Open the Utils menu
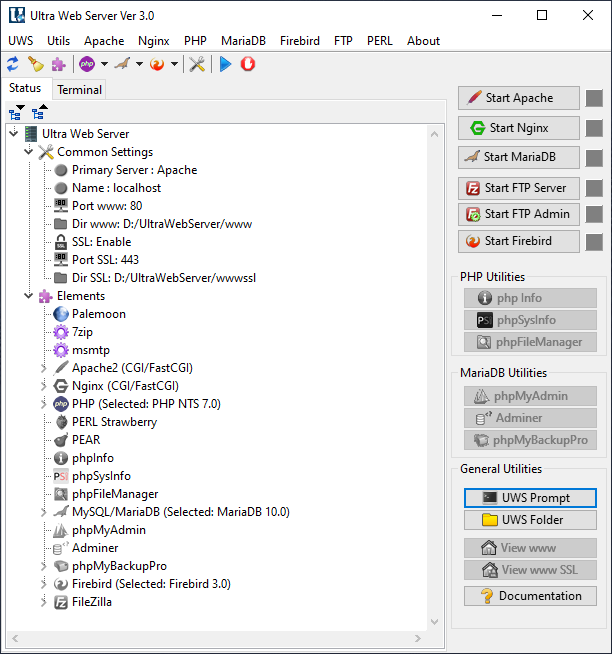Image resolution: width=612 pixels, height=654 pixels. [58, 41]
